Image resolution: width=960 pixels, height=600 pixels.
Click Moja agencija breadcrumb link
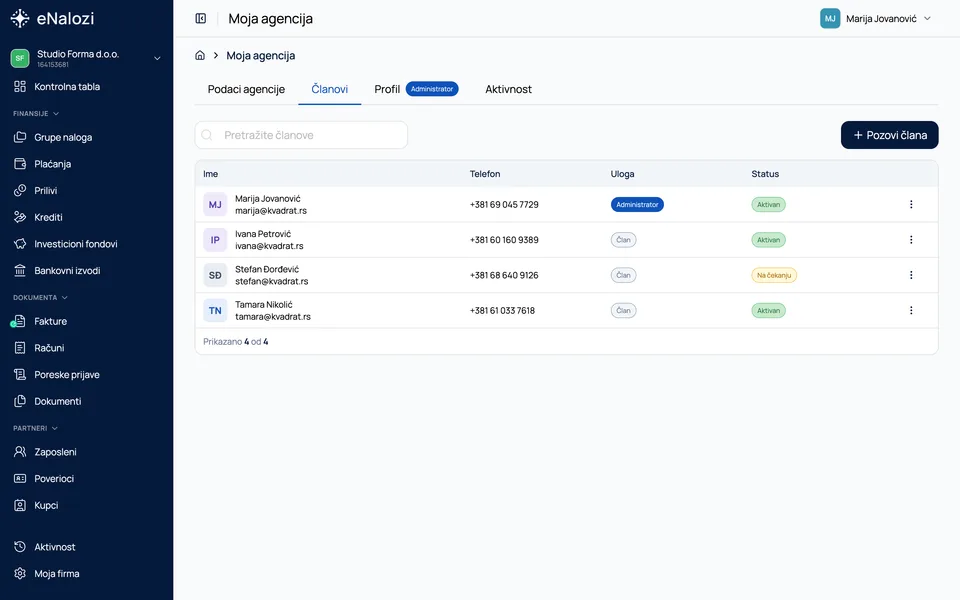(x=261, y=56)
